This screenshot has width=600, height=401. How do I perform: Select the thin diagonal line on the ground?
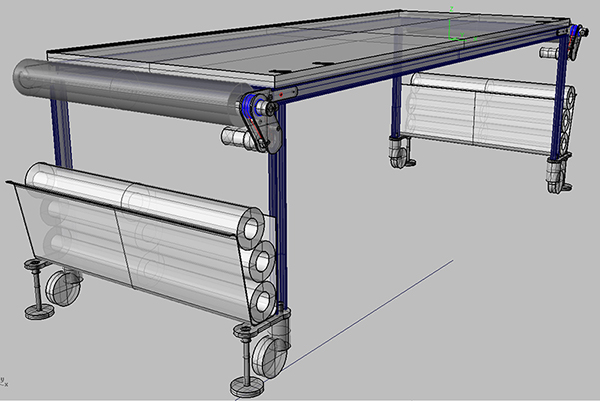[x=370, y=305]
